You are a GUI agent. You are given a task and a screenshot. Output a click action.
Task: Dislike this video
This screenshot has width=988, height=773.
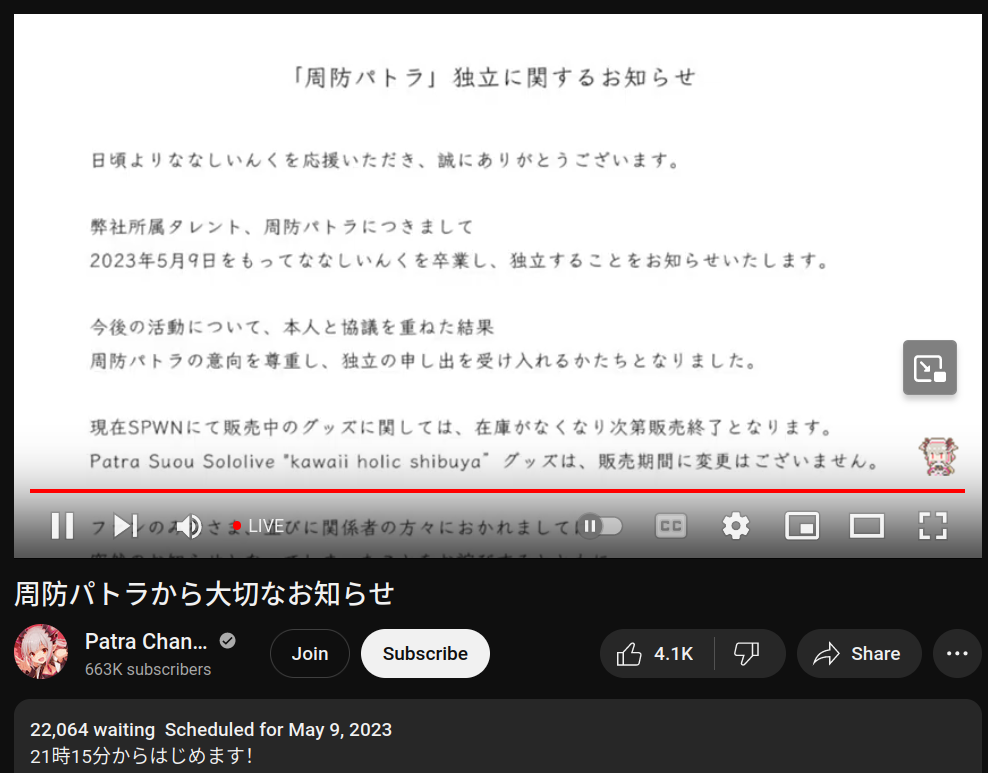pos(747,653)
